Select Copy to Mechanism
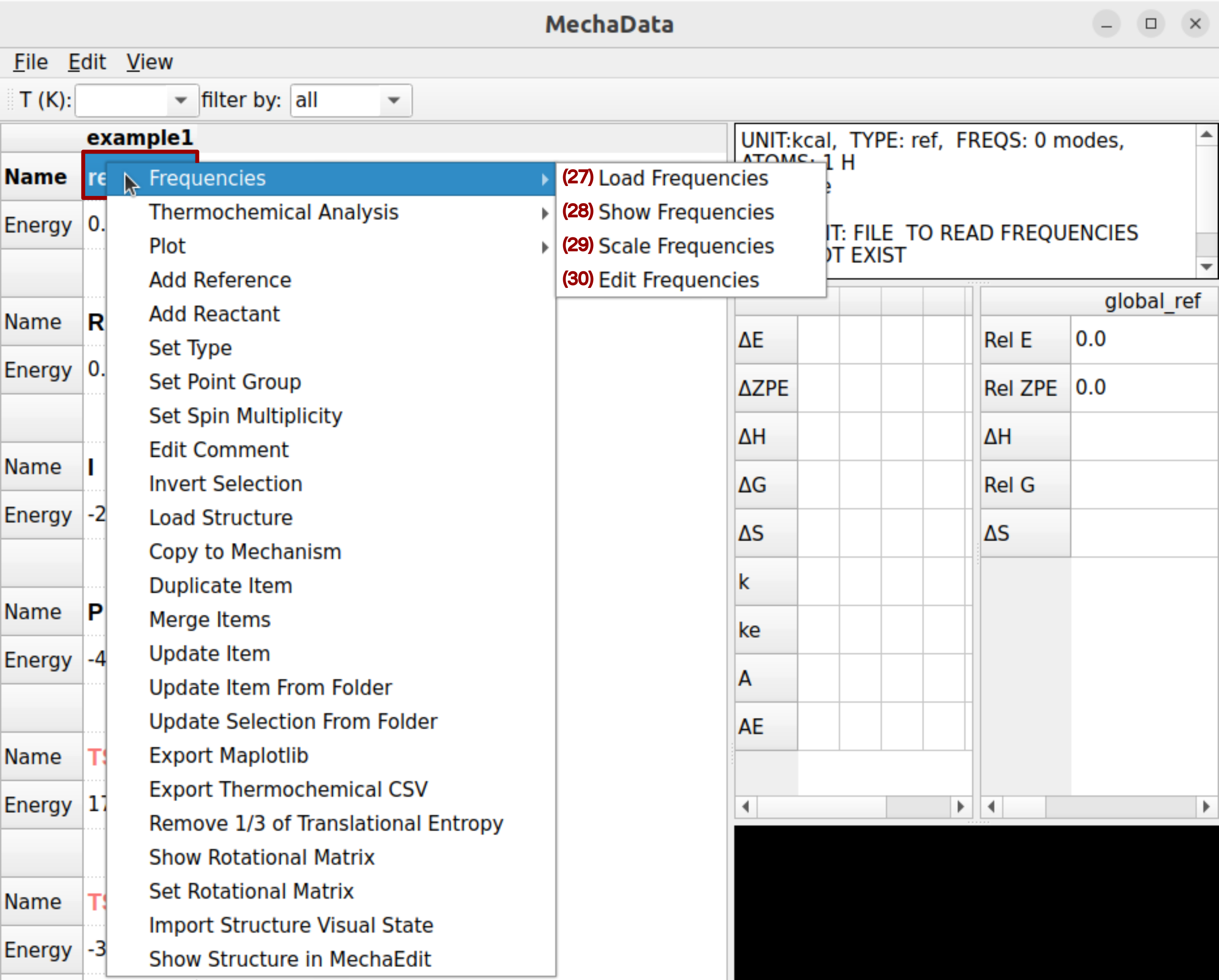1219x980 pixels. click(x=331, y=552)
